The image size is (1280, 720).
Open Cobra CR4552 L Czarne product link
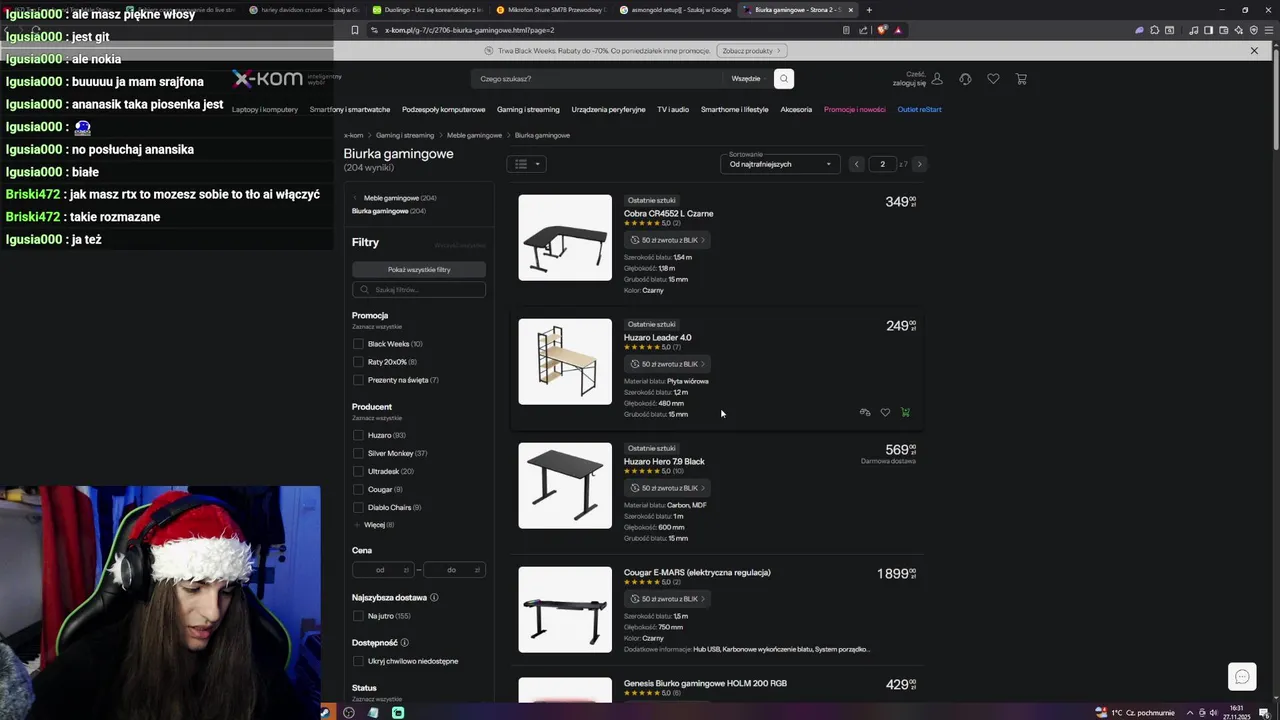tap(668, 213)
